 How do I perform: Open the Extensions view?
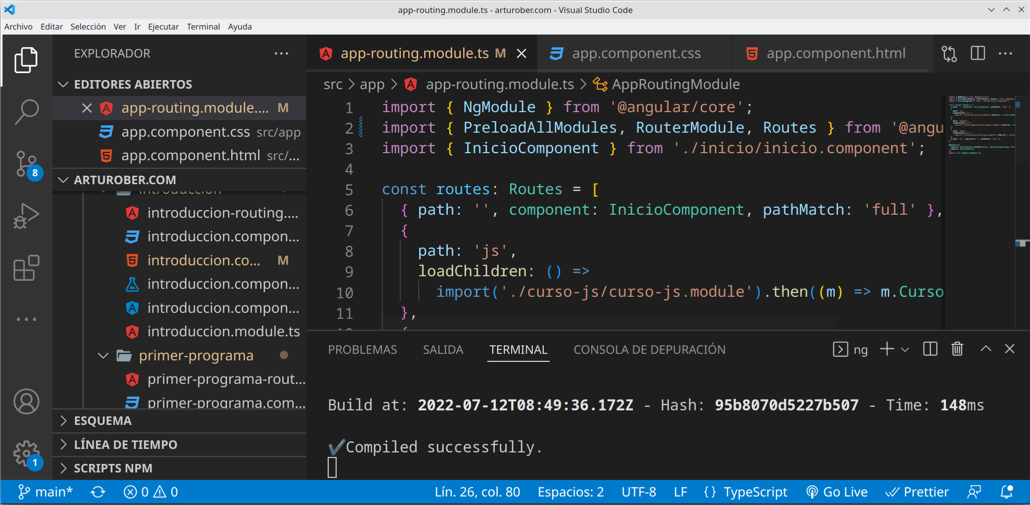tap(27, 268)
